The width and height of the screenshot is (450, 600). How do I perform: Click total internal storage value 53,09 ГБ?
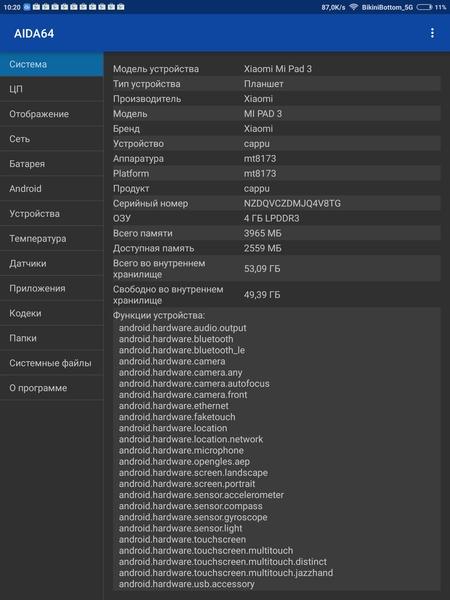tap(262, 269)
